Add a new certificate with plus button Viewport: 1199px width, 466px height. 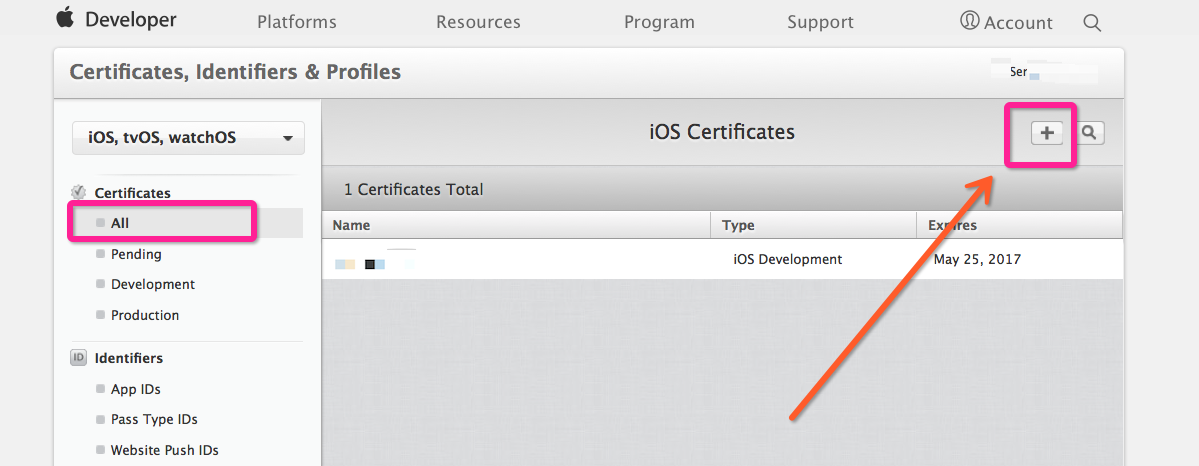point(1047,133)
